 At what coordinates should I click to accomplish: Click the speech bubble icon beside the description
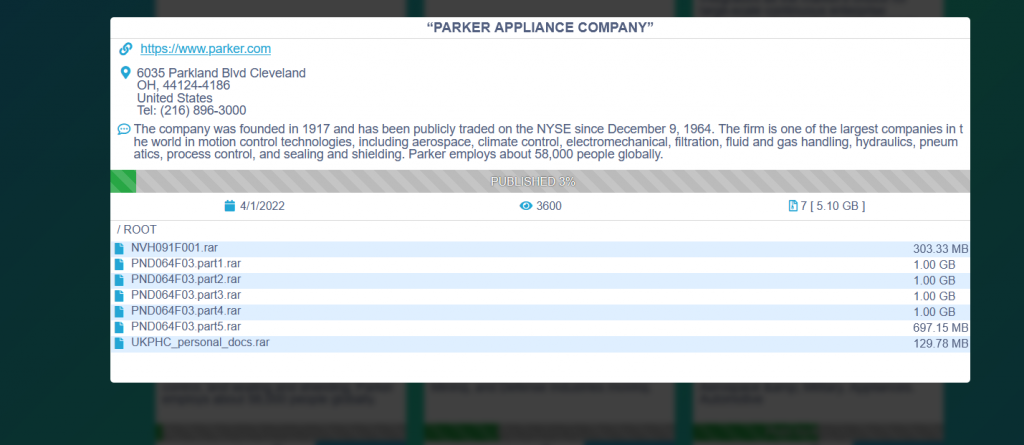(124, 129)
